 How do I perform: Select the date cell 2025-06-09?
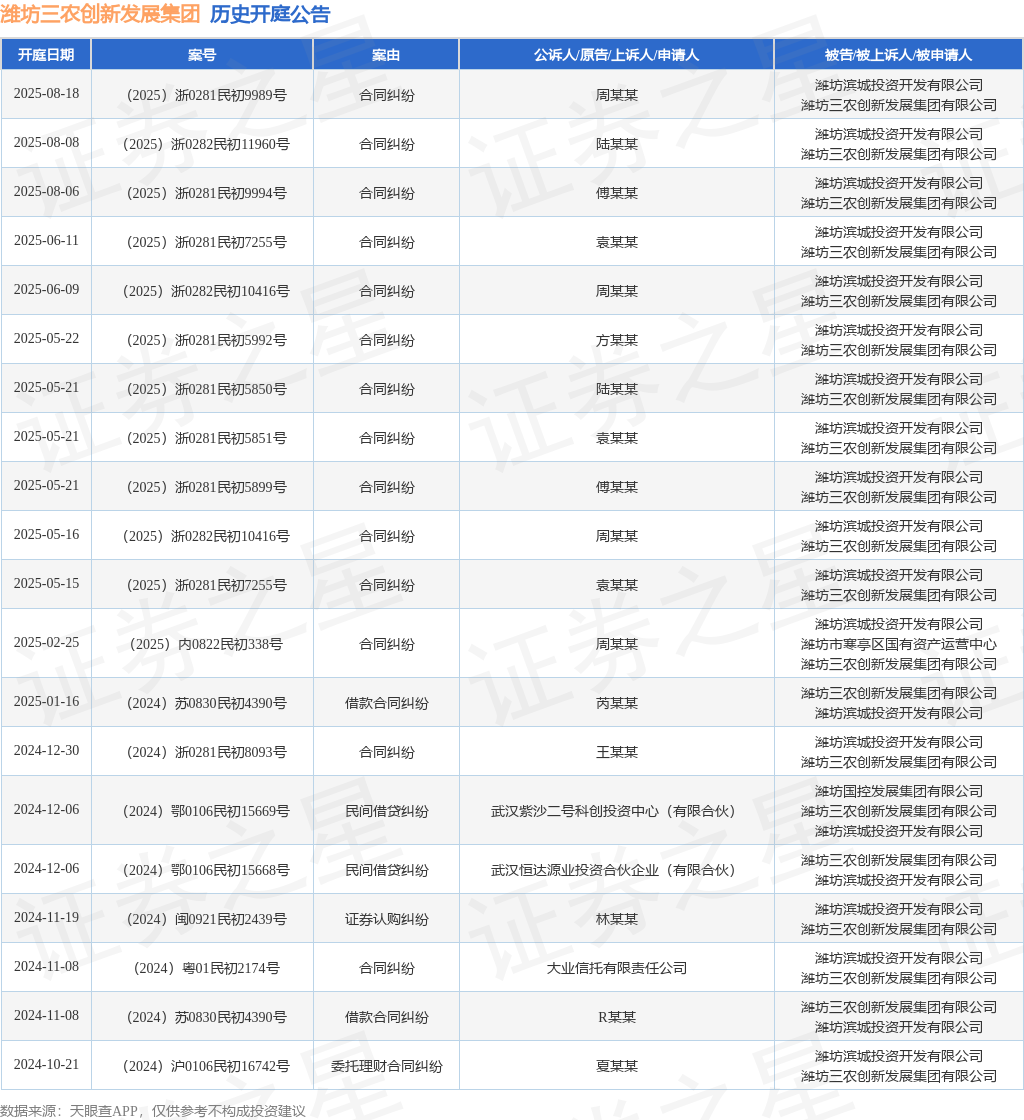(46, 289)
